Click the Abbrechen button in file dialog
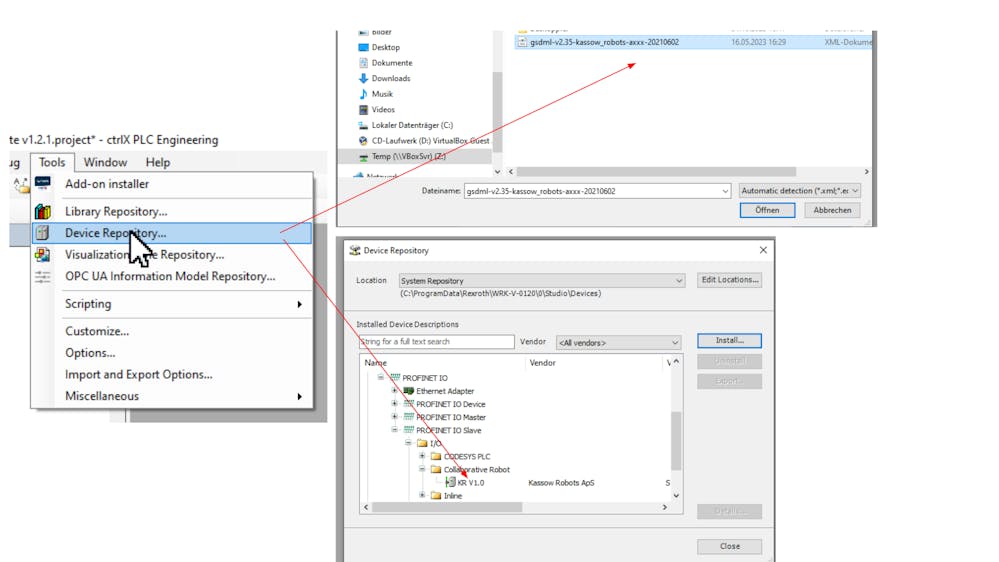The width and height of the screenshot is (999, 562). click(x=832, y=210)
